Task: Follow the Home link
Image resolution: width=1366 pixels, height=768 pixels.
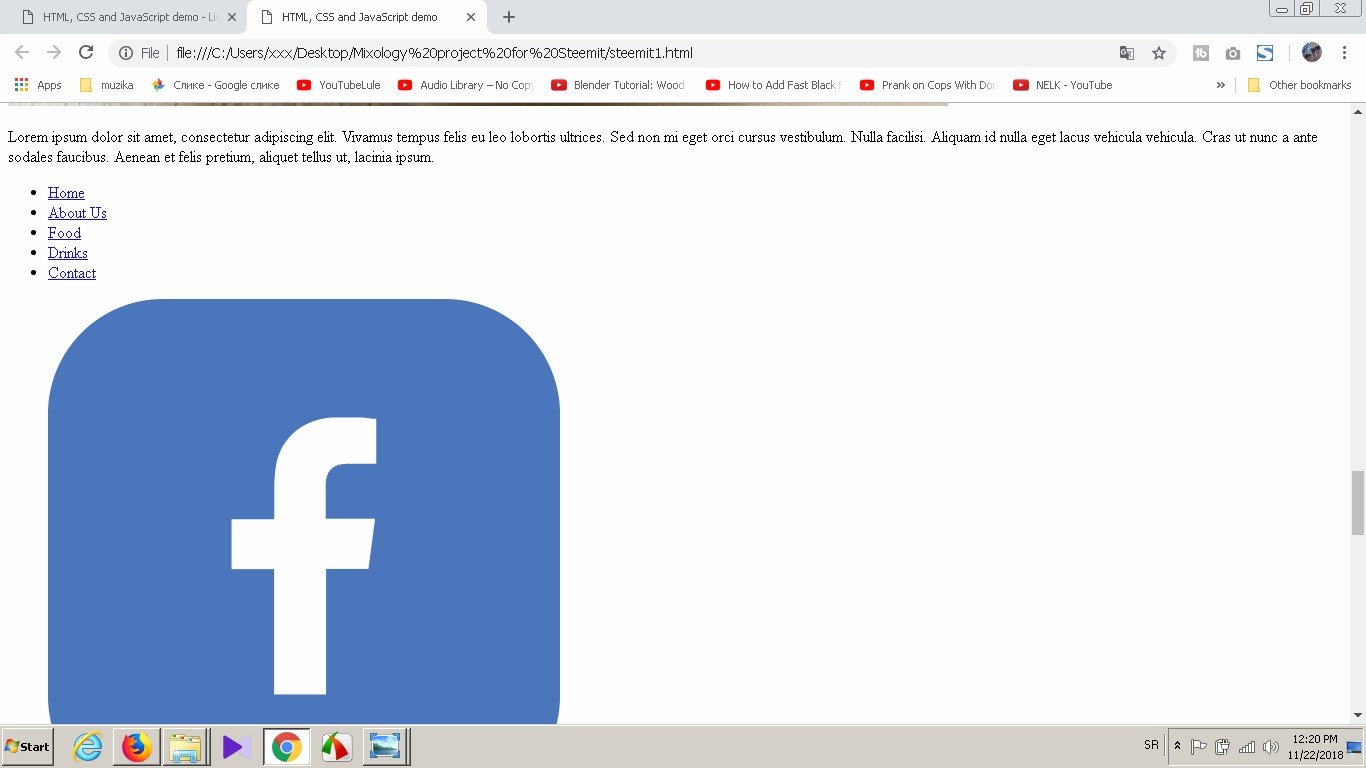Action: 66,193
